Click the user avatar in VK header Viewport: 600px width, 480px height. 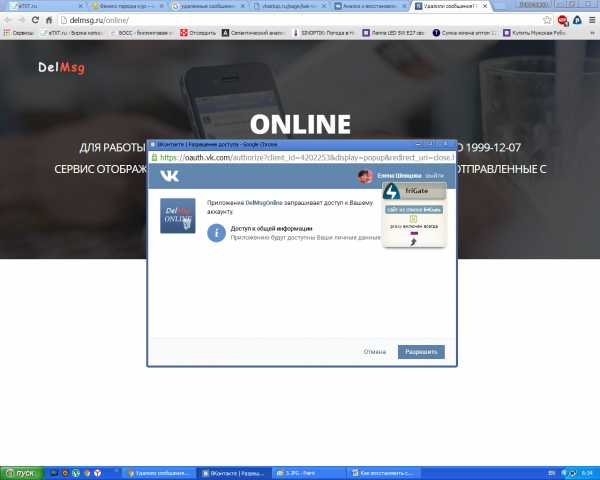click(x=365, y=176)
